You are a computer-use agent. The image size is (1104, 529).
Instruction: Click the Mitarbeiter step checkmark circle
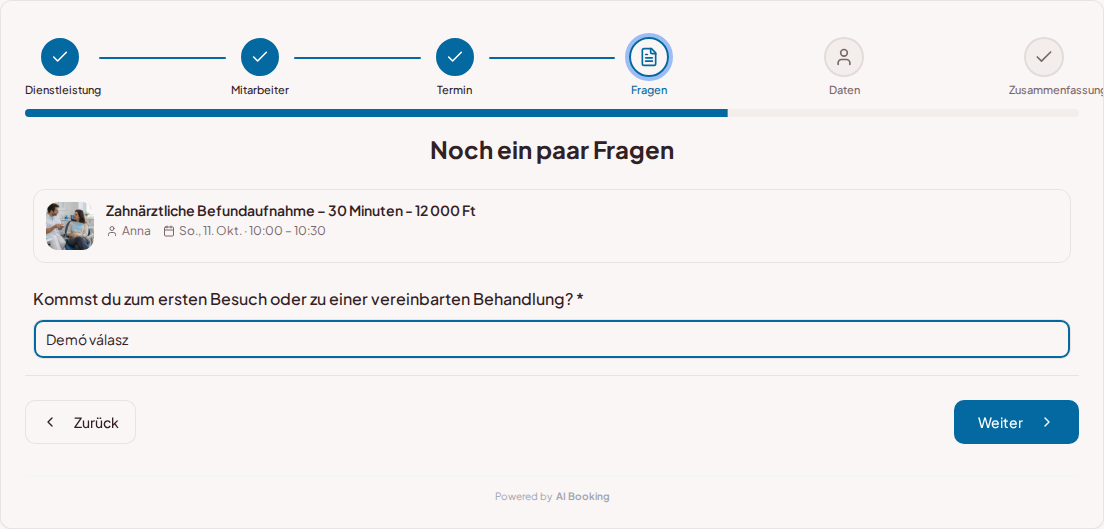(260, 57)
